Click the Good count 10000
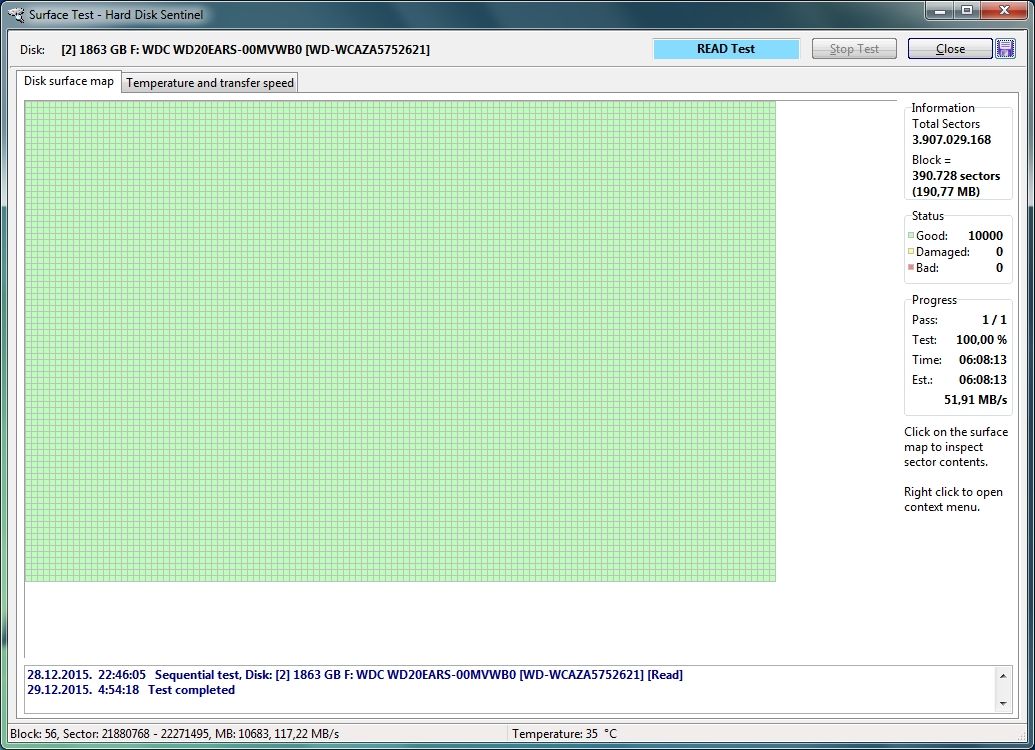1035x750 pixels. pos(985,236)
